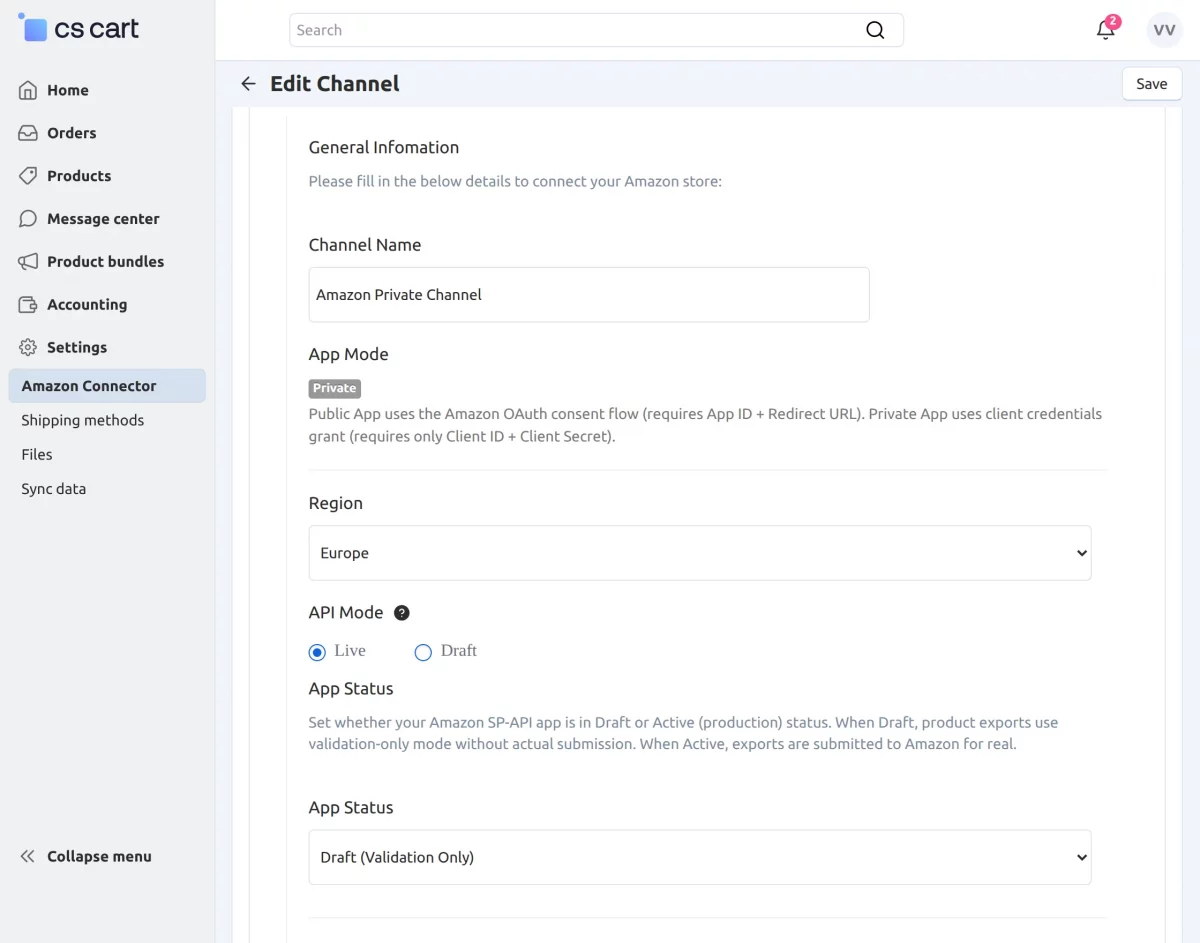Click the notification count badge 2
This screenshot has height=943, width=1200.
point(1113,22)
